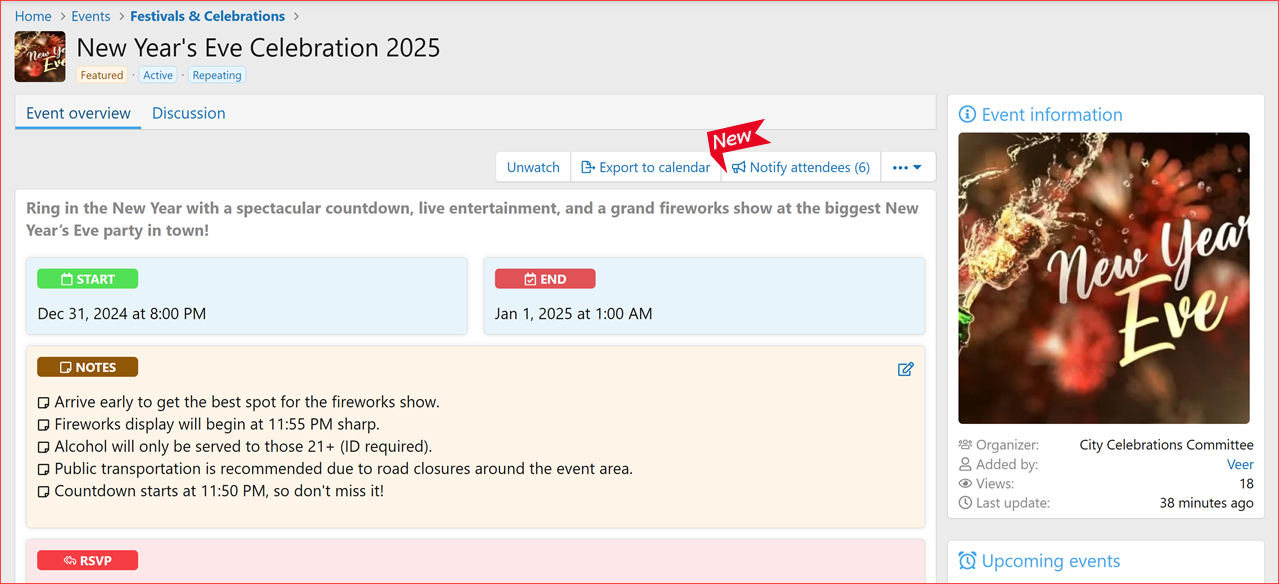Click the calendar icon in START badge
1279x584 pixels.
coord(67,279)
